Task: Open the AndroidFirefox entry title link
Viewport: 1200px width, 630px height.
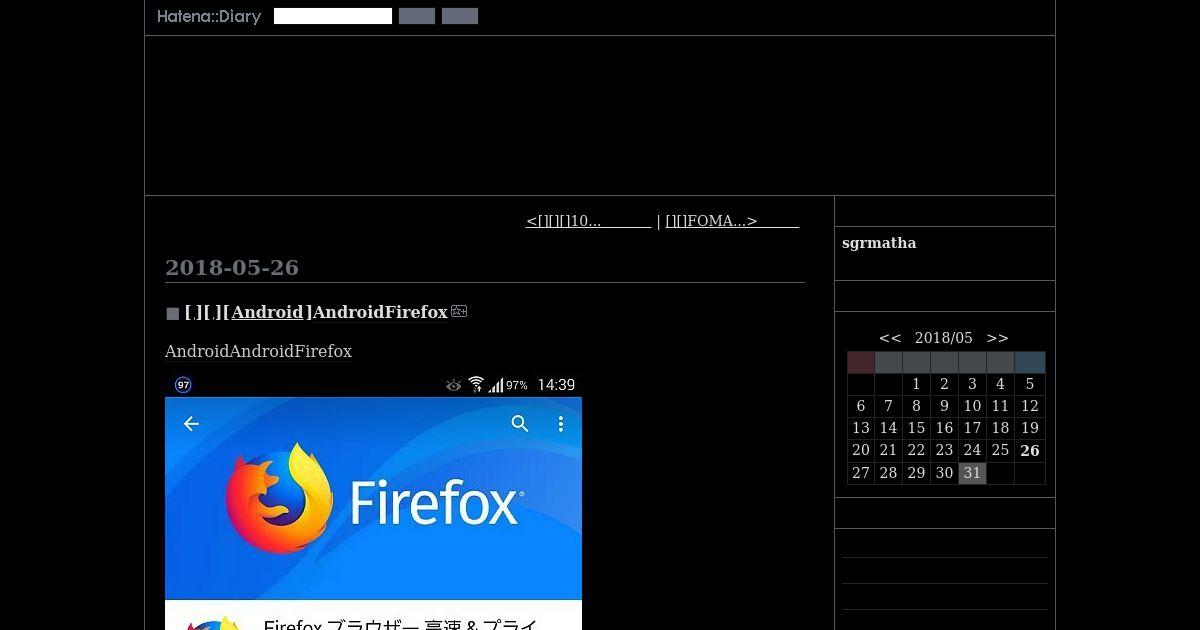Action: point(380,312)
